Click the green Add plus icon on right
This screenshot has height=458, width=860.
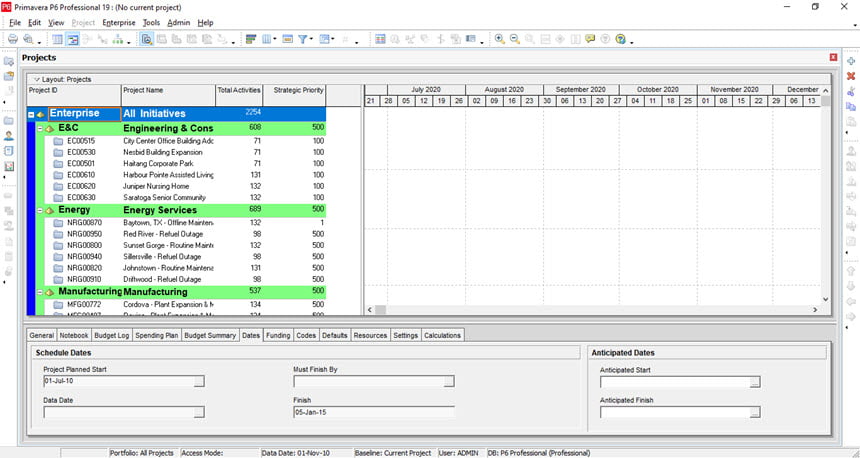[x=851, y=61]
